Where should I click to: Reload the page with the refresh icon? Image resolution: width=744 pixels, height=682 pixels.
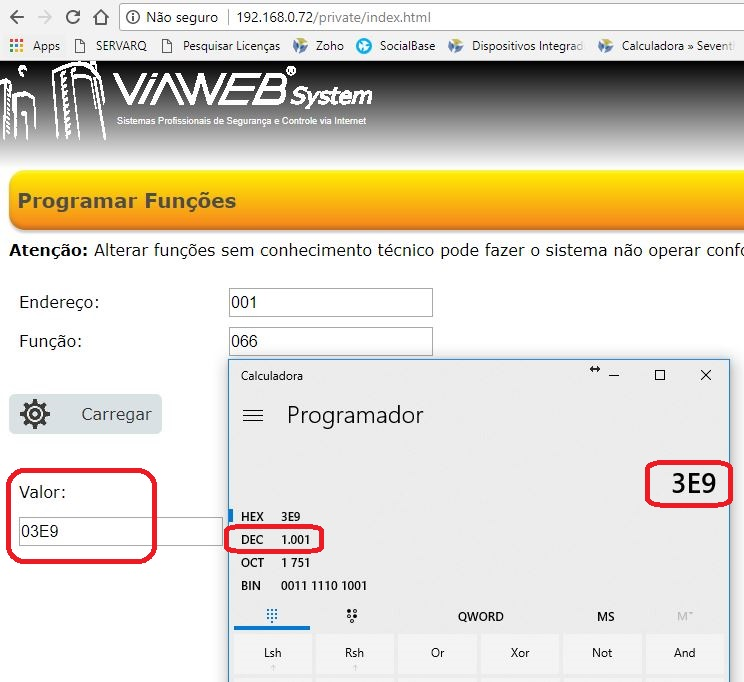coord(73,18)
